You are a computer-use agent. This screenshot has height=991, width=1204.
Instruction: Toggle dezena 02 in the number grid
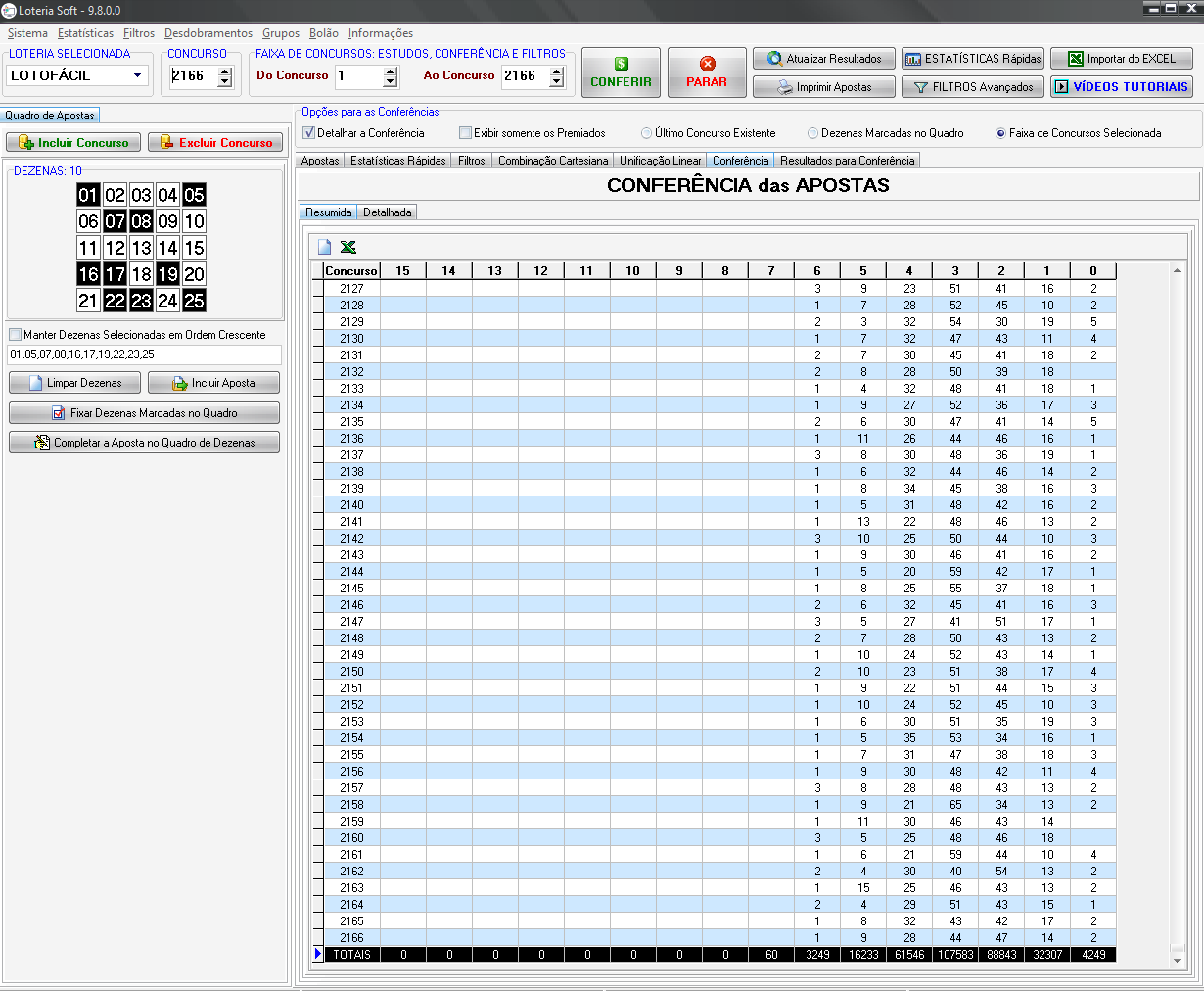click(116, 195)
